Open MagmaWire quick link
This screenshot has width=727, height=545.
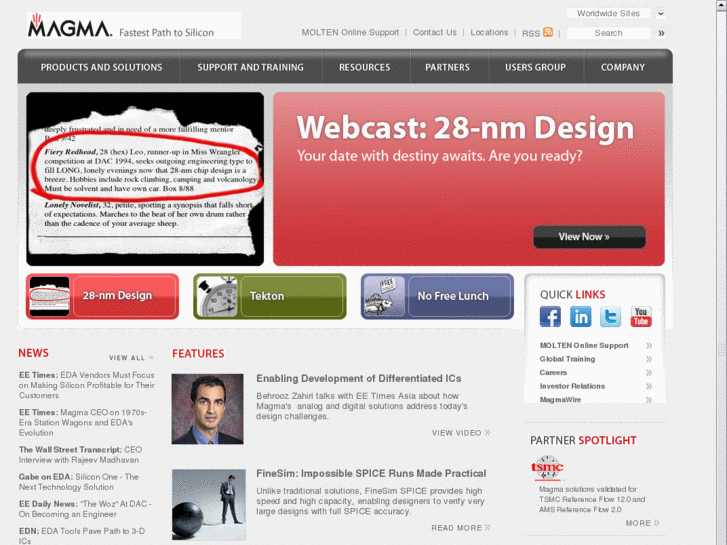pyautogui.click(x=560, y=399)
